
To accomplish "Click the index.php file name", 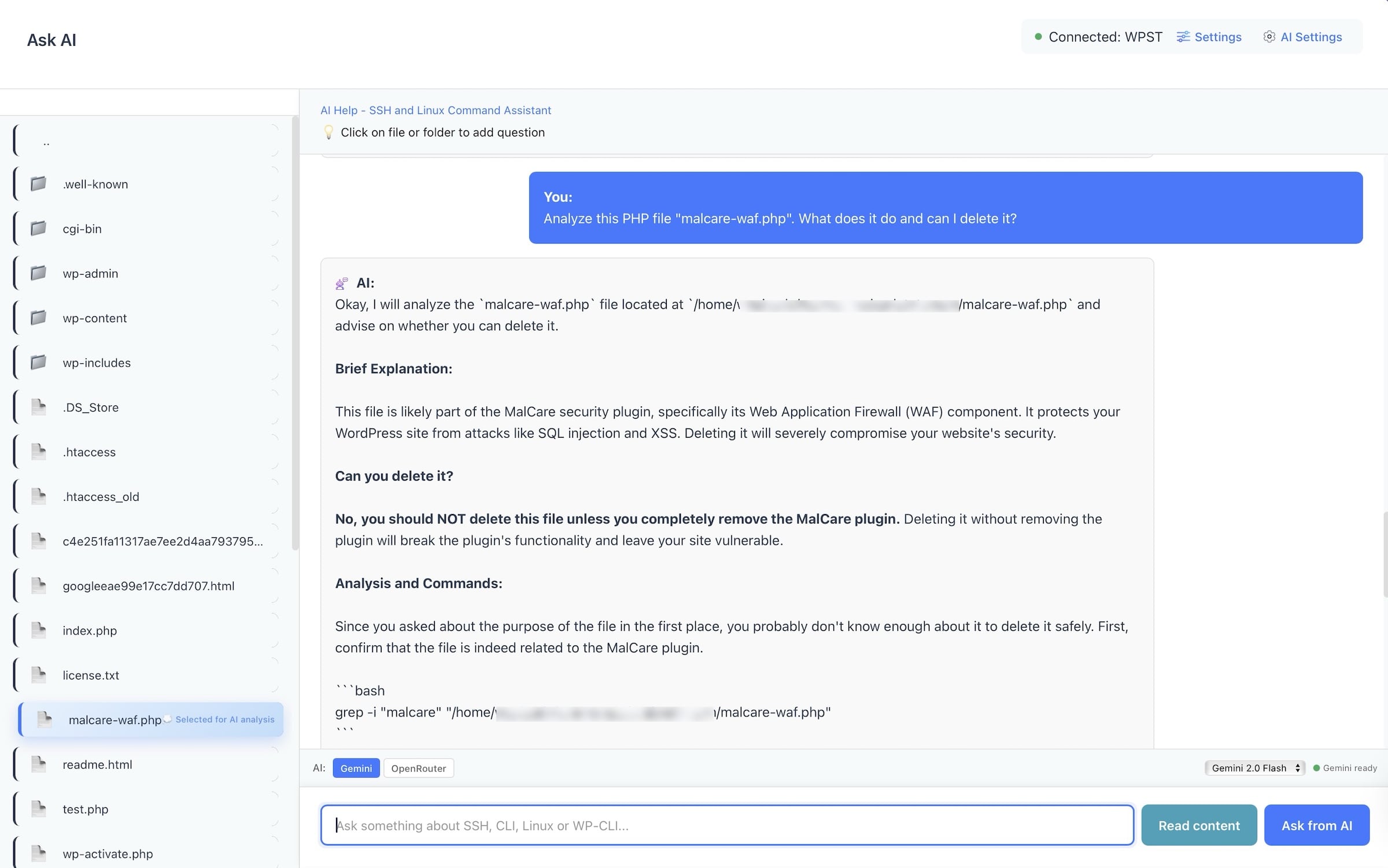I will click(x=90, y=630).
